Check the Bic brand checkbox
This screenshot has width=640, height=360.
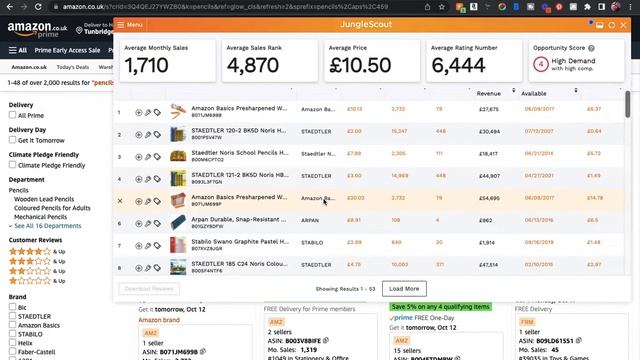tap(12, 307)
